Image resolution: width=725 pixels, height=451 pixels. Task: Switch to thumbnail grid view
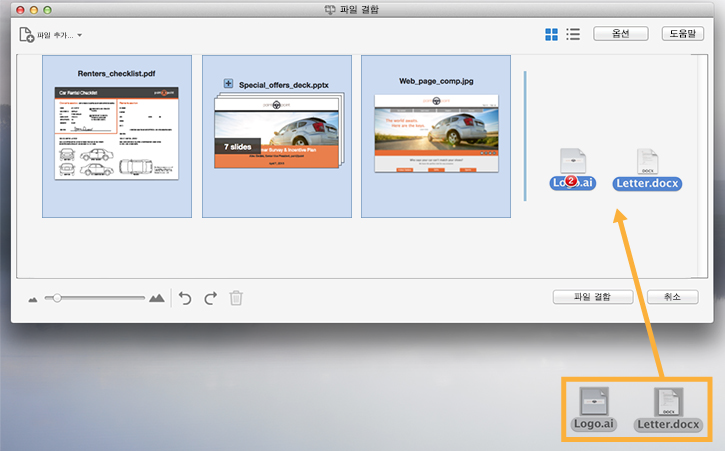point(551,34)
